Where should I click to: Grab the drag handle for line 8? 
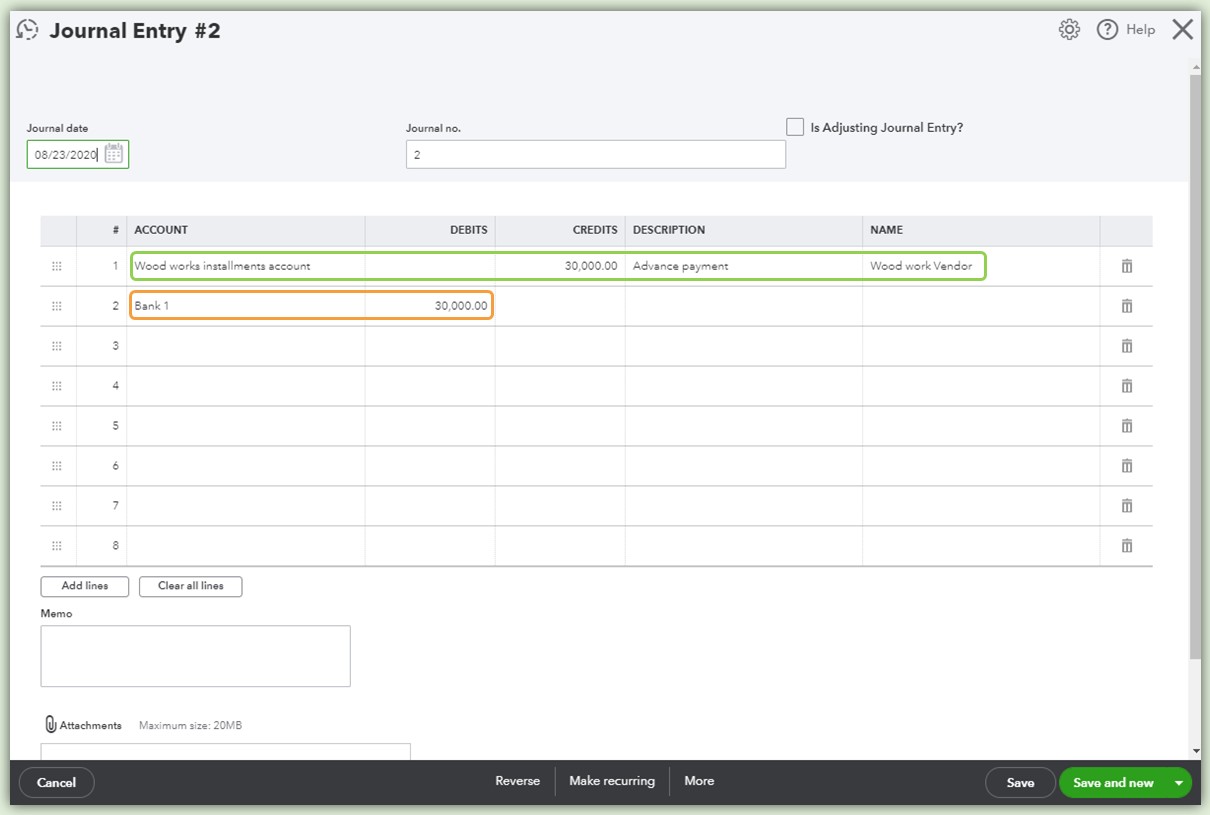57,546
